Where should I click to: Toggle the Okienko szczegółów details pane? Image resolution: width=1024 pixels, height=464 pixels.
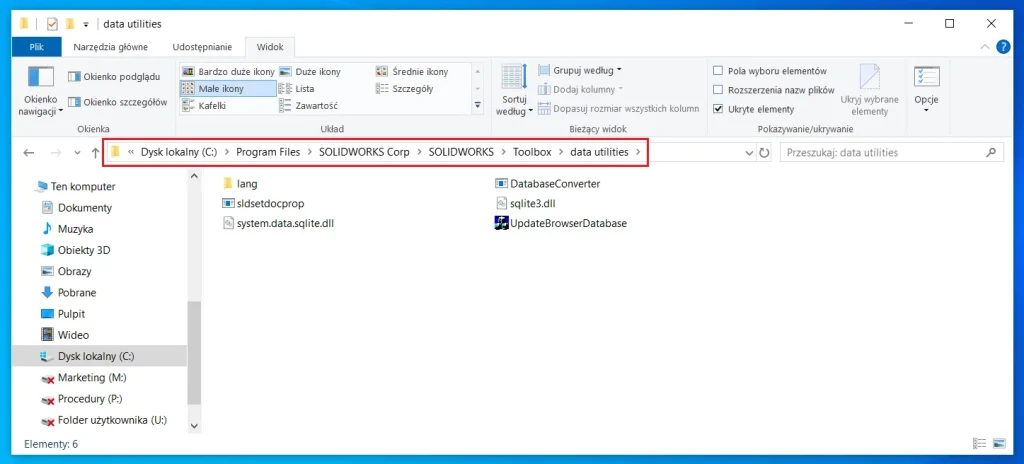(118, 102)
